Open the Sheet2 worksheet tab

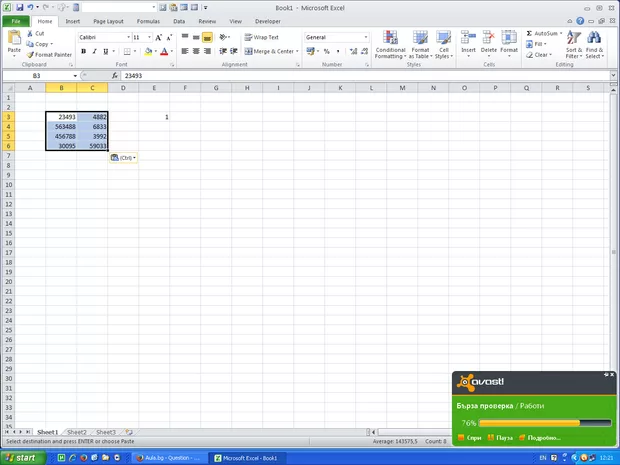tap(77, 432)
